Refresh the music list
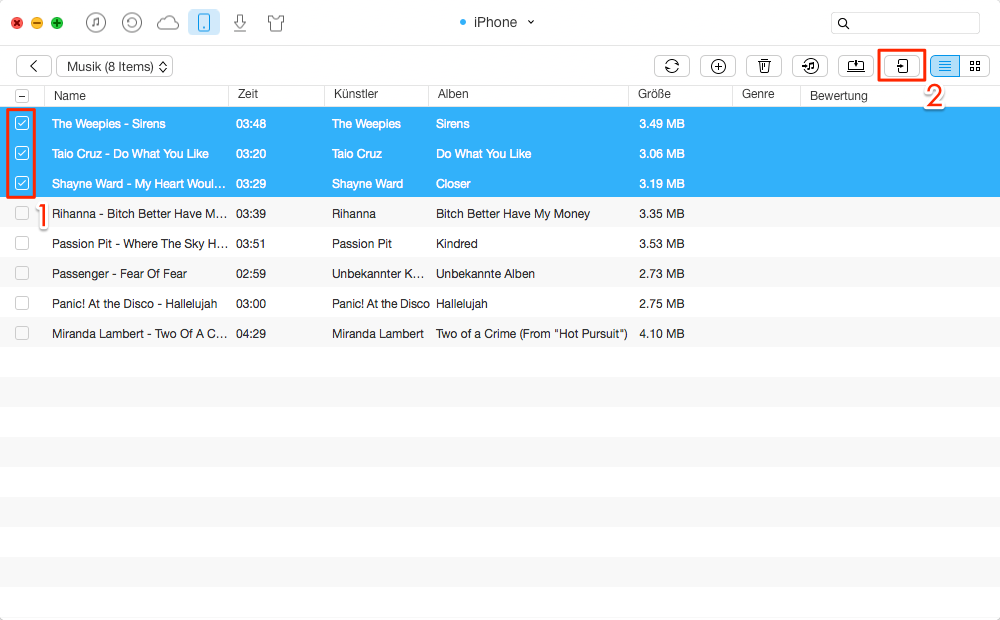The width and height of the screenshot is (1000, 620). click(672, 66)
